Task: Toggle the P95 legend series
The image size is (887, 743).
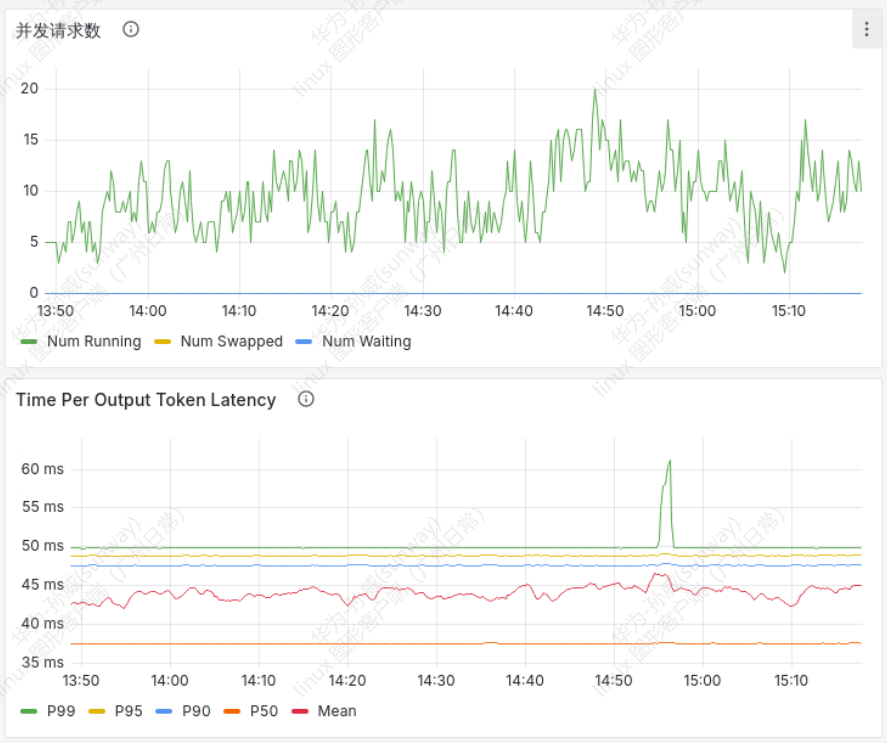Action: (x=128, y=711)
